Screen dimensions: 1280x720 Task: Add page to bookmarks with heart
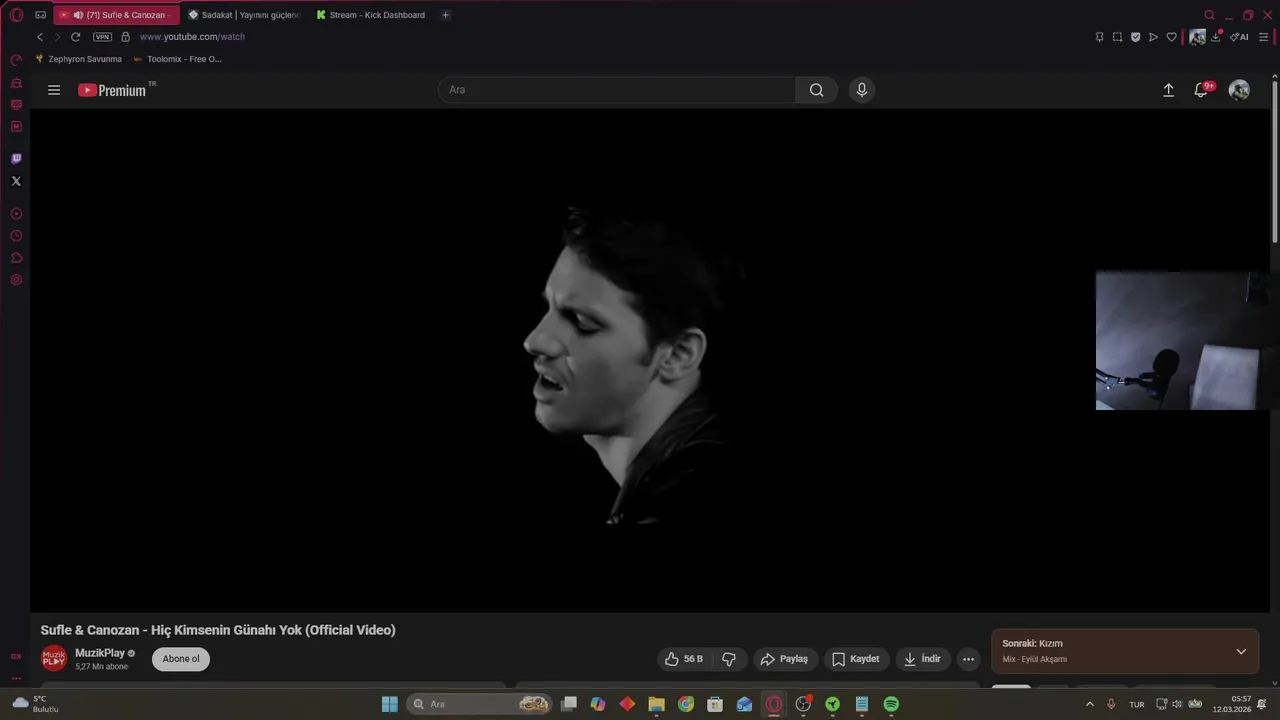click(1171, 37)
